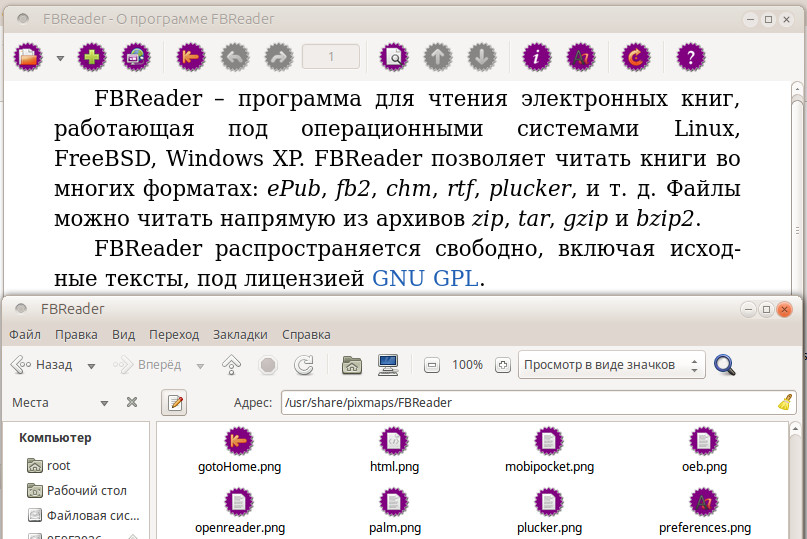Open the Закладки menu
Viewport: 807px width, 539px height.
pos(240,335)
